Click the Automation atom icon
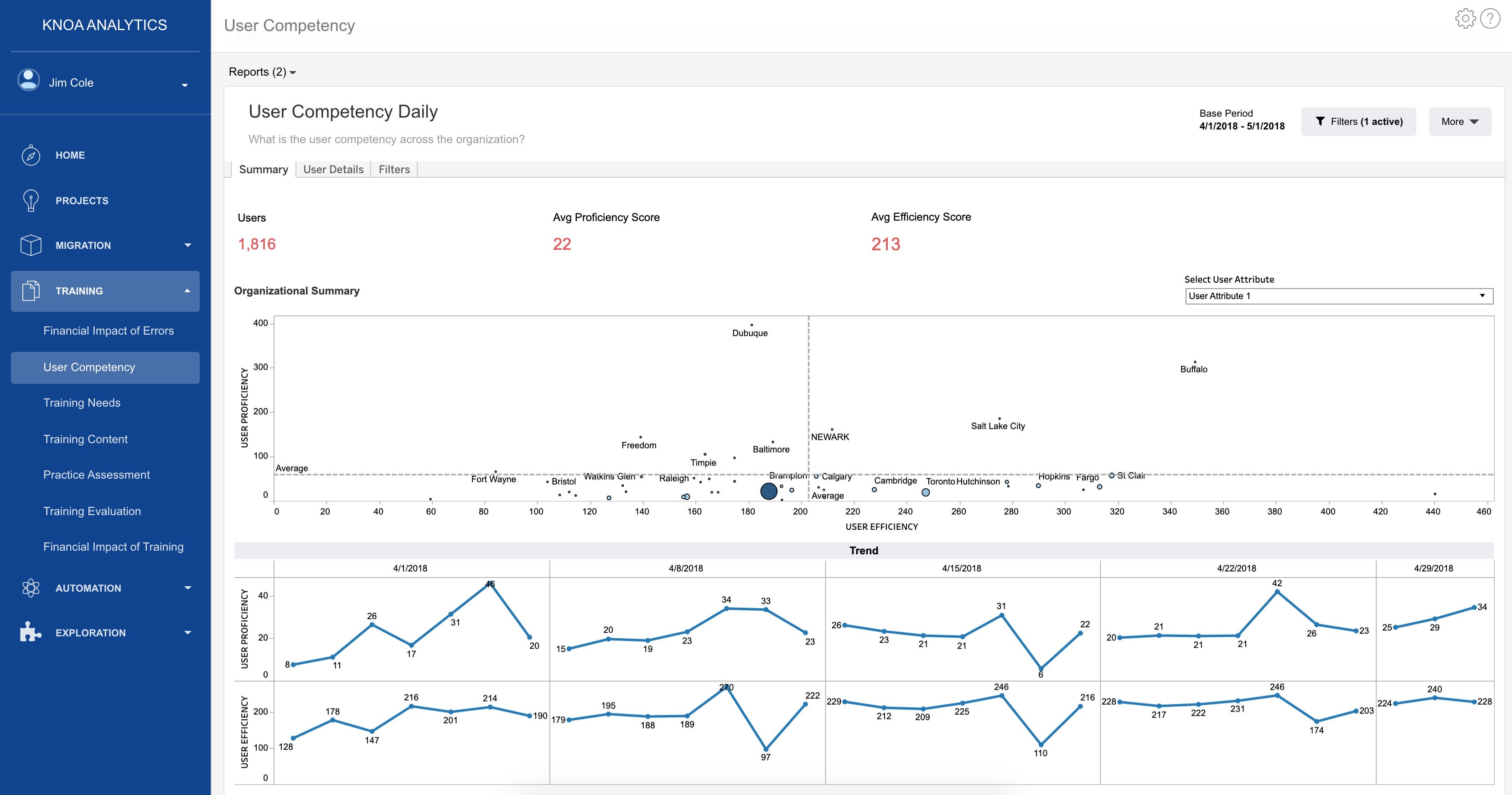The width and height of the screenshot is (1512, 795). pyautogui.click(x=31, y=588)
